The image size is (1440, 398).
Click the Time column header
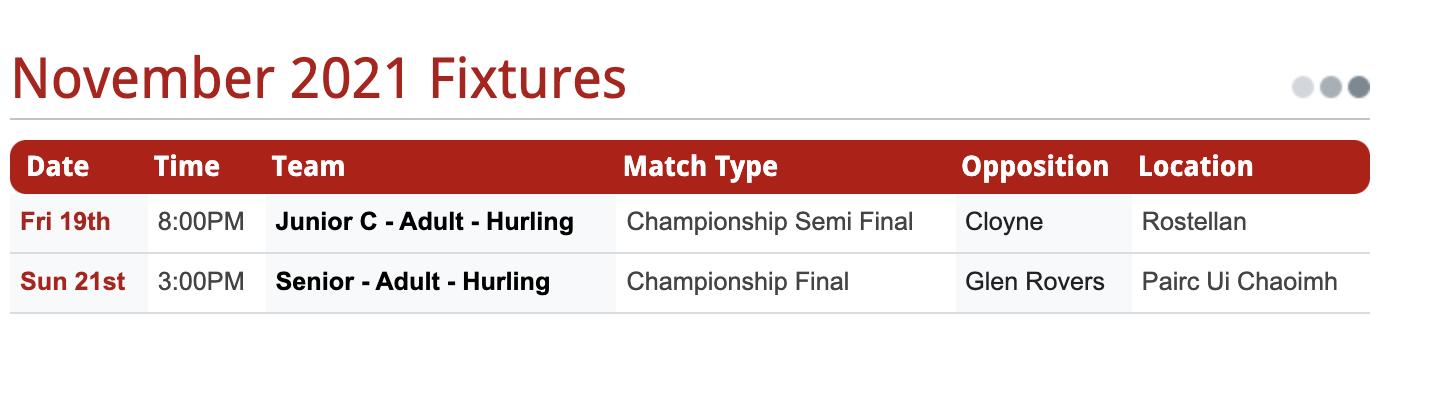pos(187,166)
